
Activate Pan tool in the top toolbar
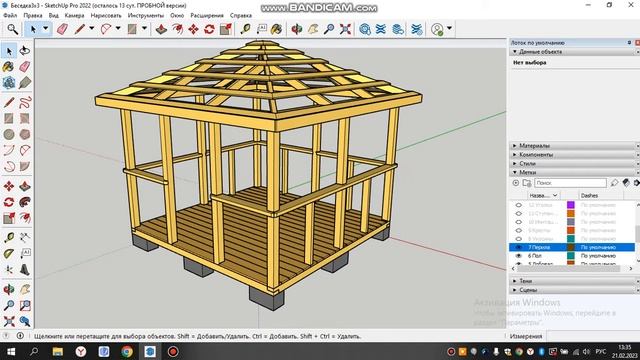pyautogui.click(x=313, y=29)
